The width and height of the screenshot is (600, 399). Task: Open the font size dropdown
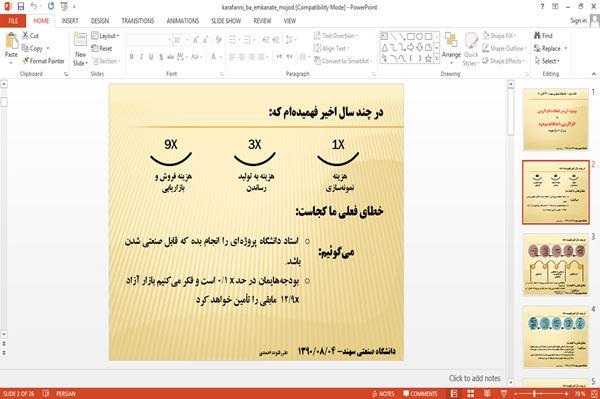[x=187, y=40]
